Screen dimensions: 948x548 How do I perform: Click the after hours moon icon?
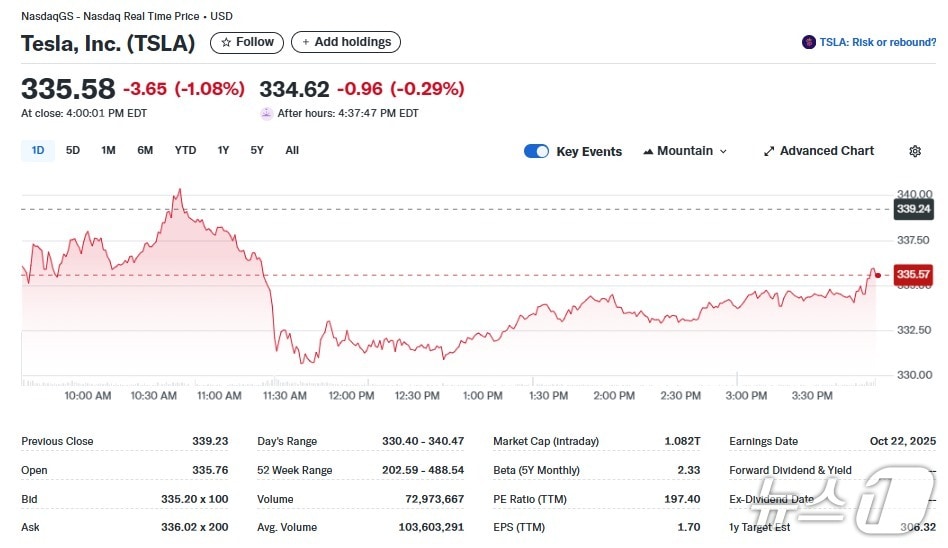click(266, 113)
